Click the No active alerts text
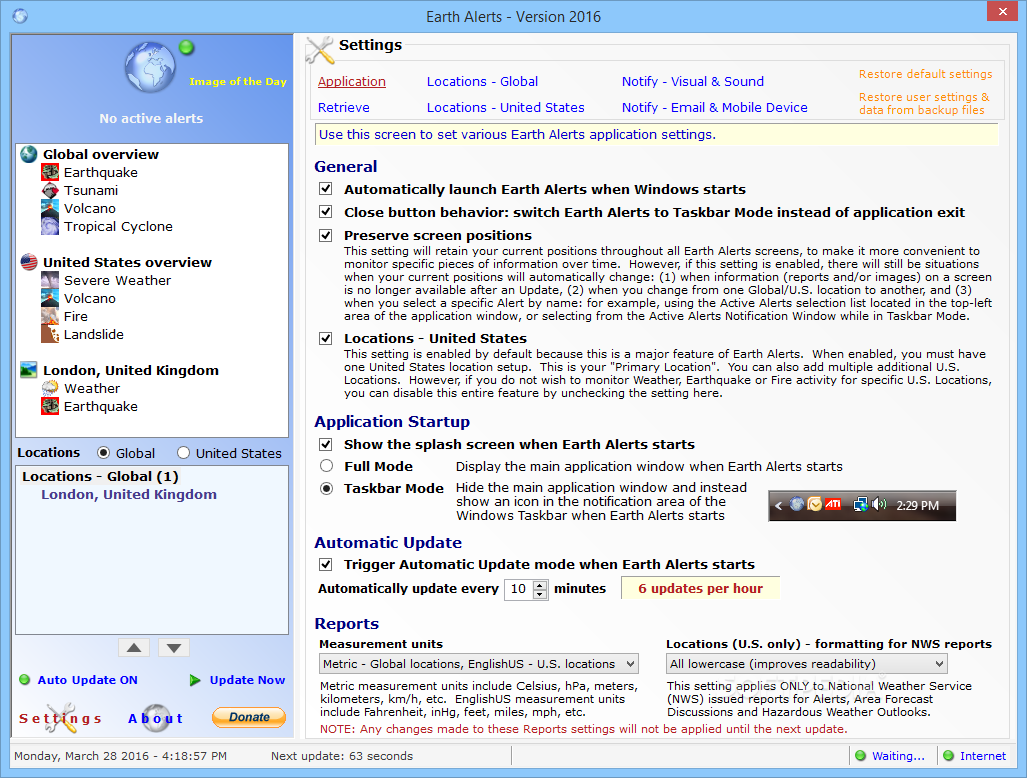The width and height of the screenshot is (1027, 778). [151, 119]
